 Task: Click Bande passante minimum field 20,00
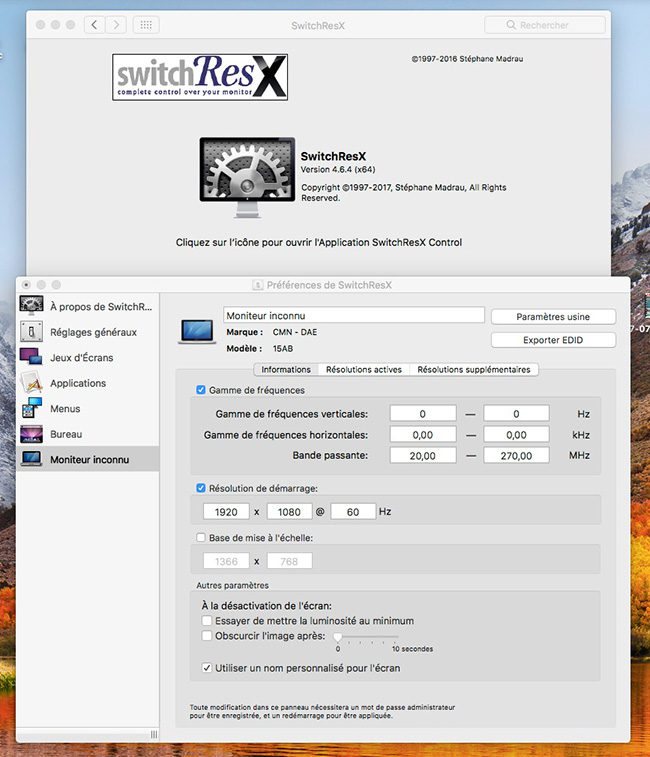tap(423, 456)
